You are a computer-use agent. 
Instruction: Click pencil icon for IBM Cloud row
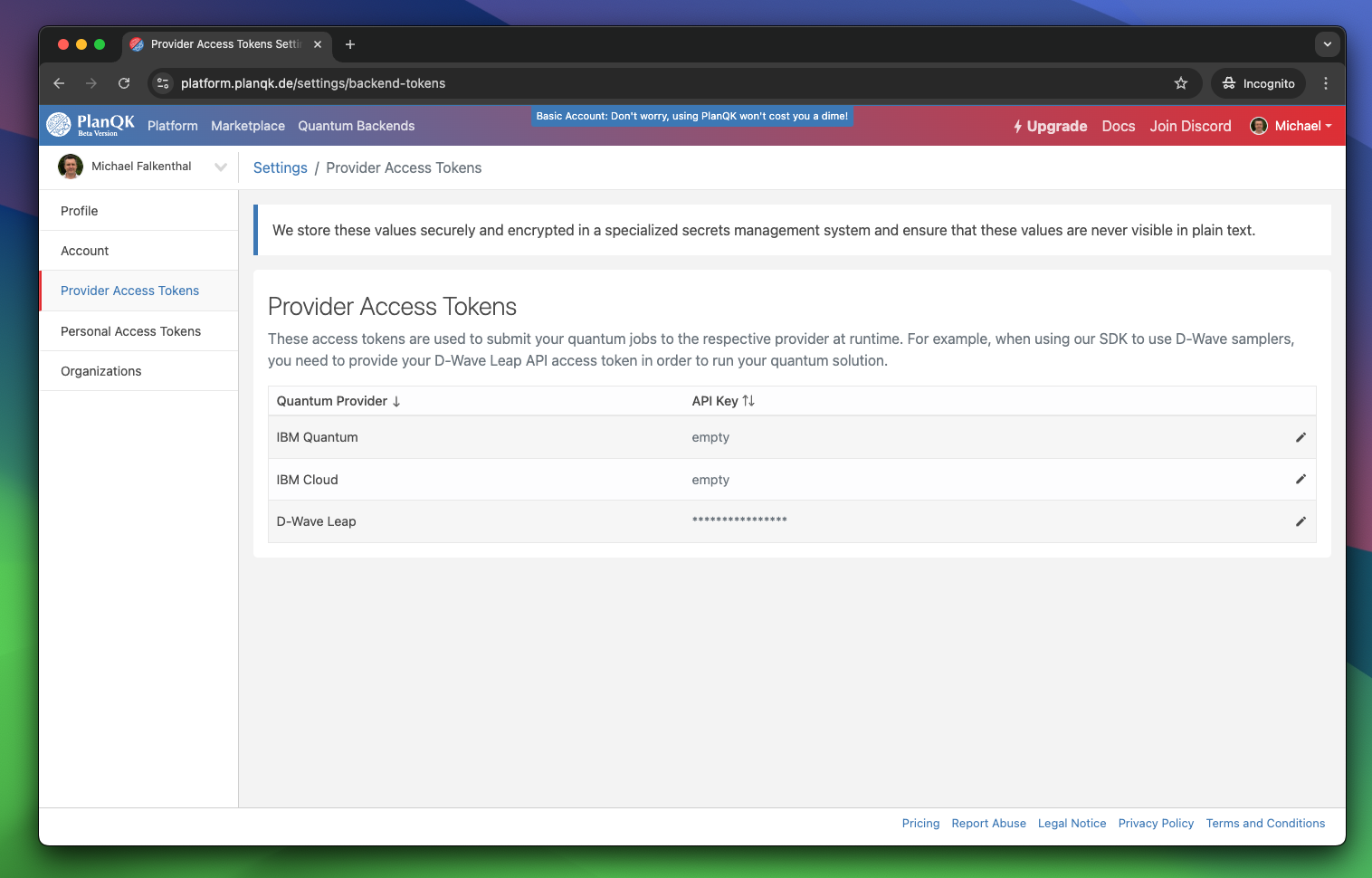point(1301,479)
